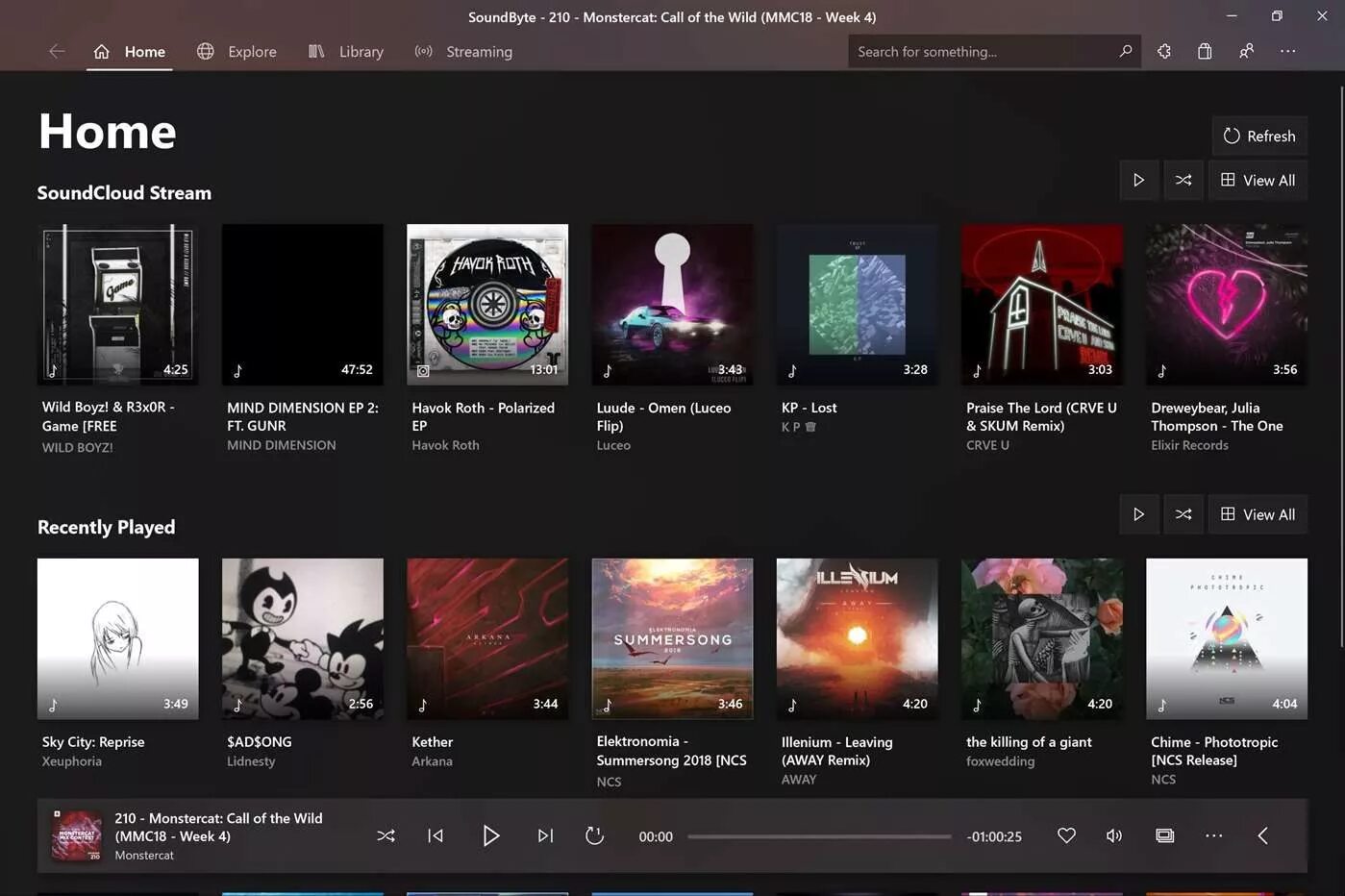View All Recently Played items
1345x896 pixels.
1258,514
